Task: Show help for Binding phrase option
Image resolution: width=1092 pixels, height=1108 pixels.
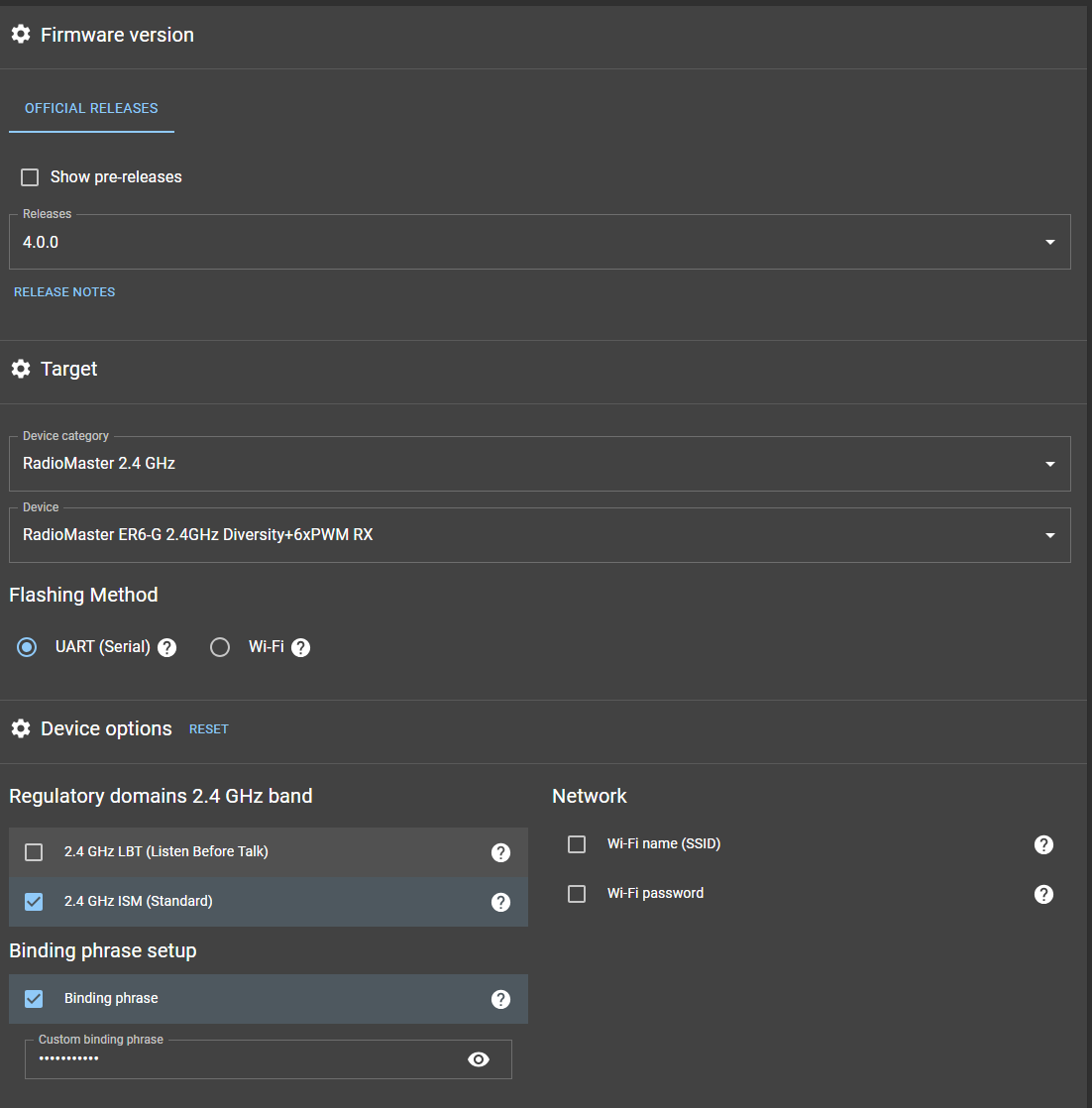Action: (500, 999)
